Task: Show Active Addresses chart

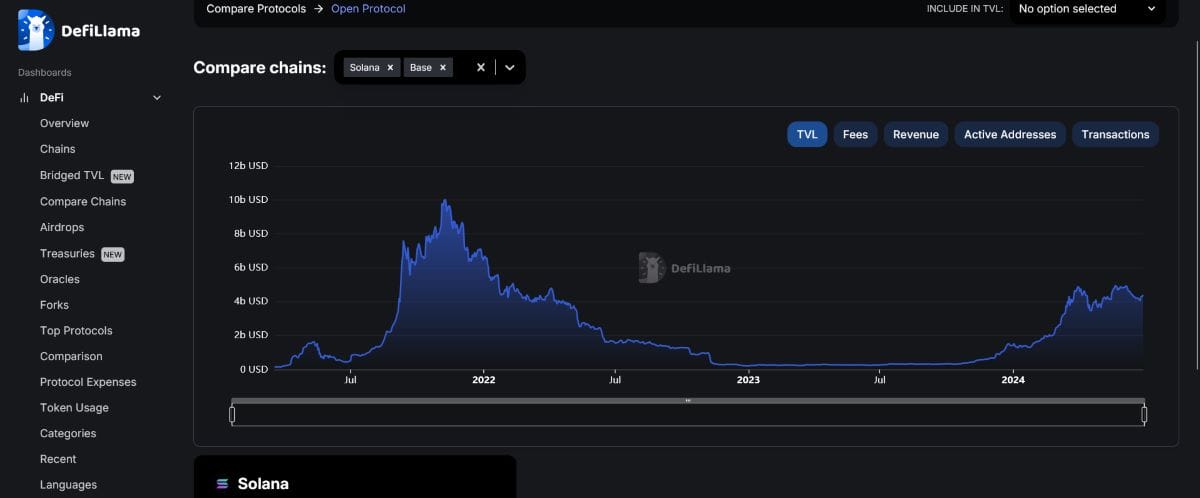Action: [1010, 134]
